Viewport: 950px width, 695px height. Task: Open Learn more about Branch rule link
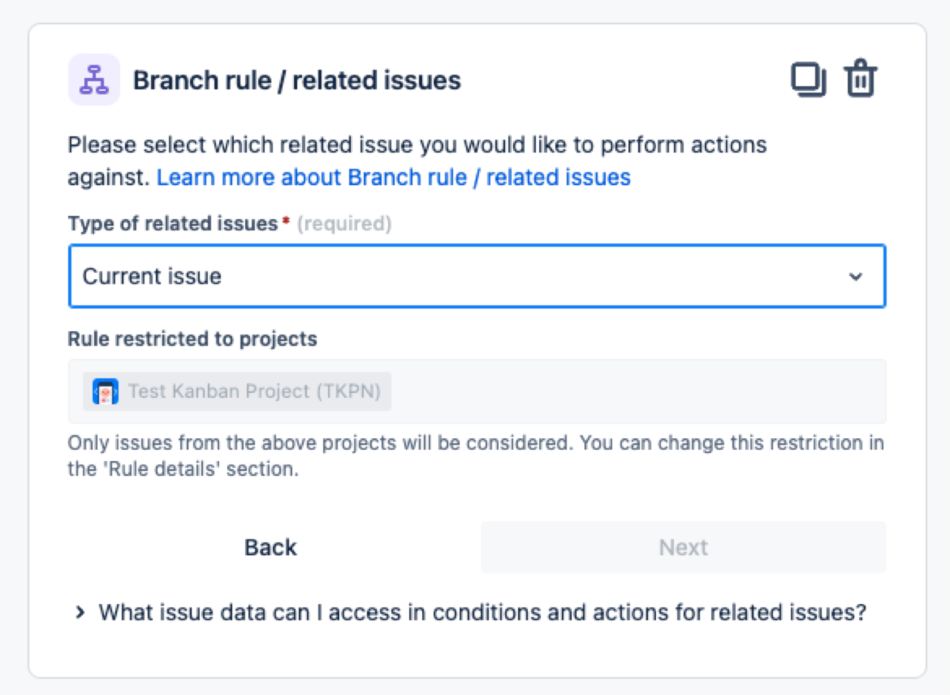point(393,178)
